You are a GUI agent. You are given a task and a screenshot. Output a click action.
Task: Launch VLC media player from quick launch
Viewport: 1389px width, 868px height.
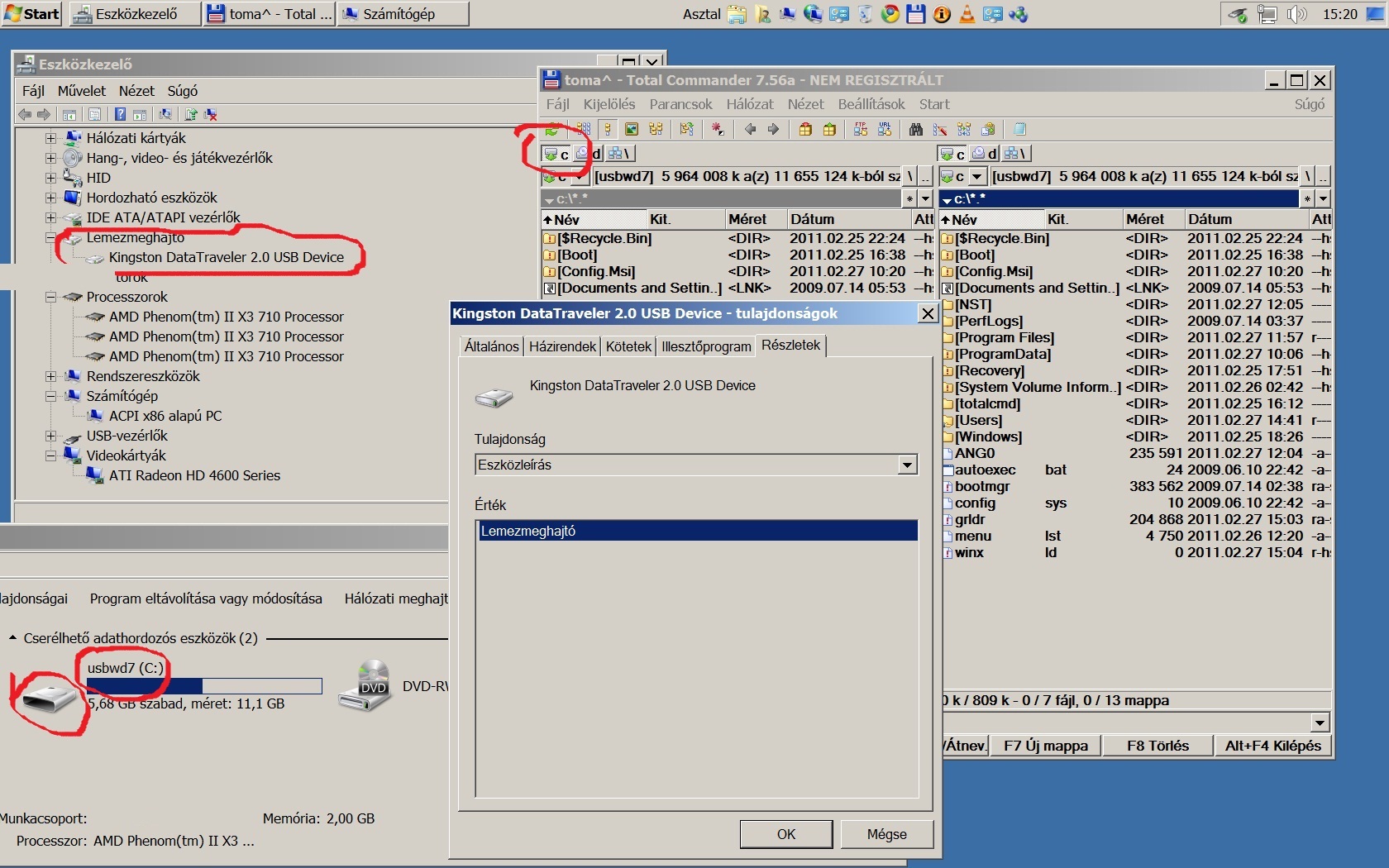coord(967,14)
